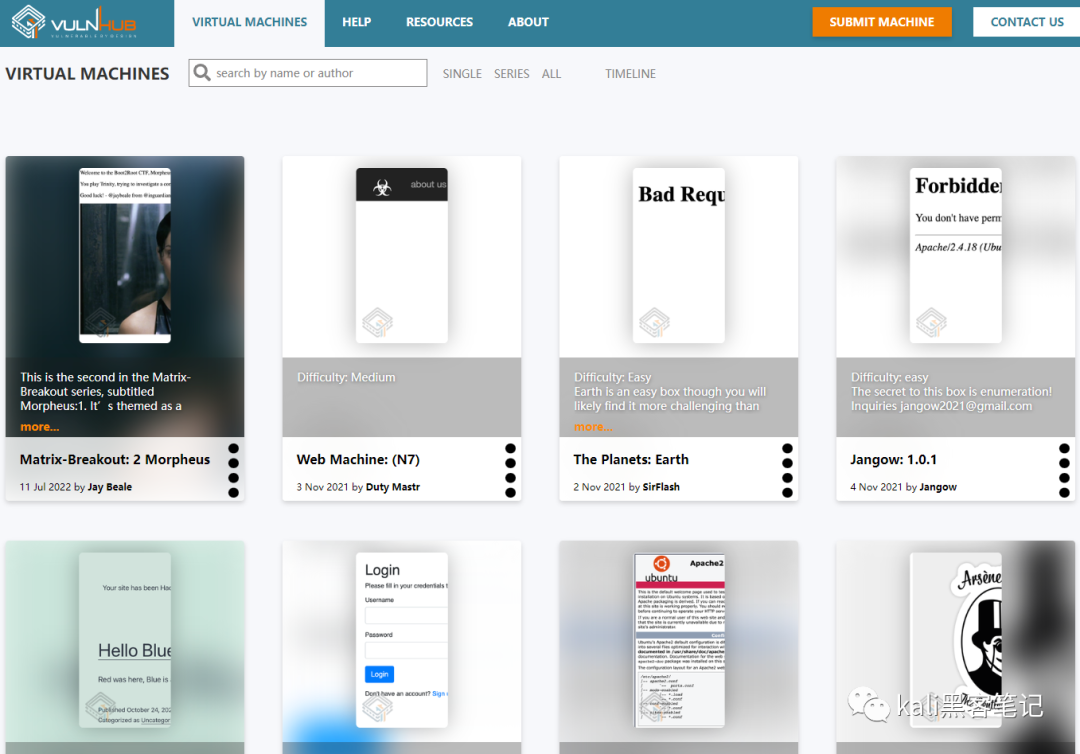This screenshot has height=754, width=1080.
Task: Click the Difficulty: Medium description text
Action: (346, 377)
